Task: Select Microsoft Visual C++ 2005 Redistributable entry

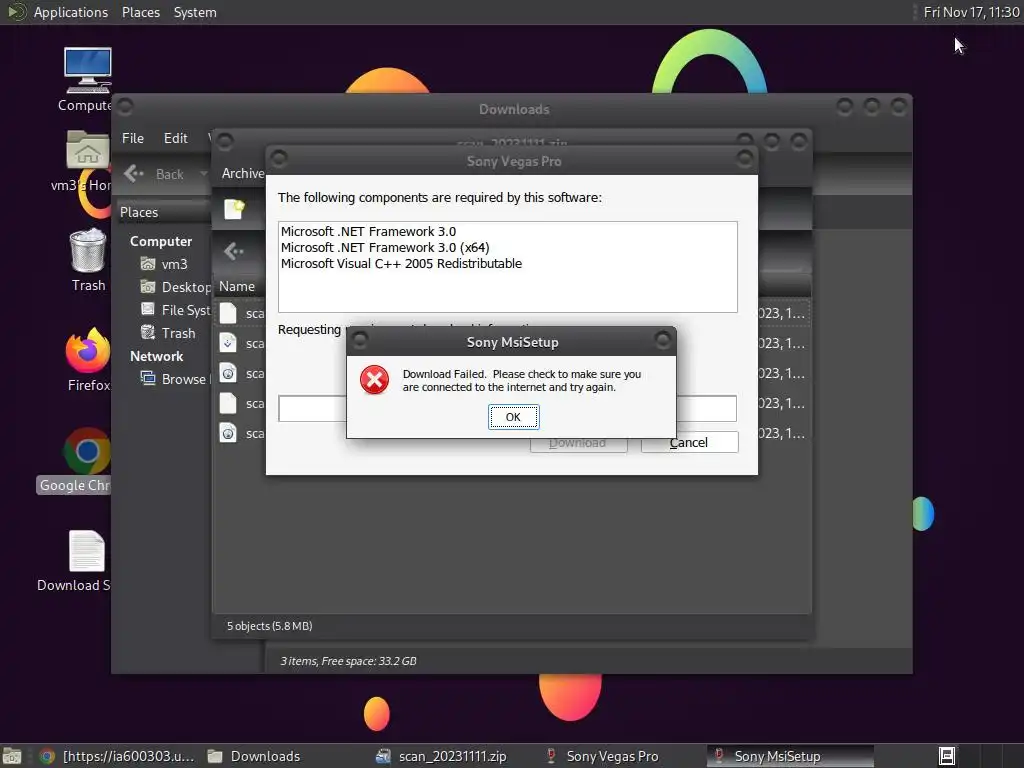Action: 401,264
